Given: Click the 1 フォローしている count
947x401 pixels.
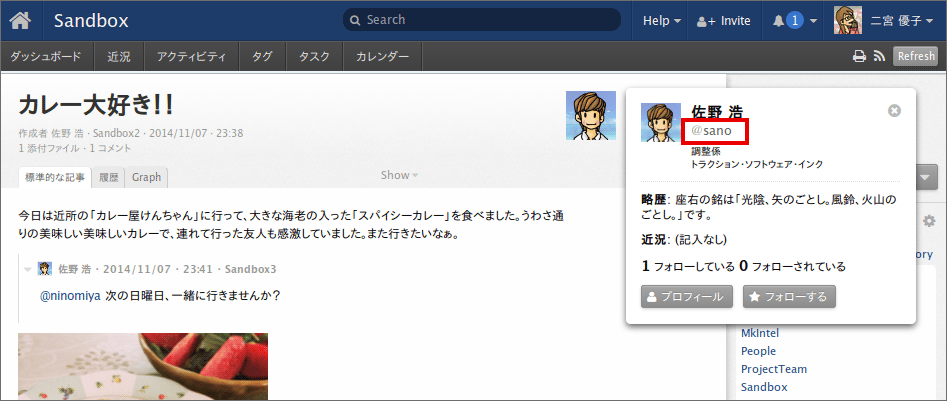Looking at the screenshot, I should point(688,266).
